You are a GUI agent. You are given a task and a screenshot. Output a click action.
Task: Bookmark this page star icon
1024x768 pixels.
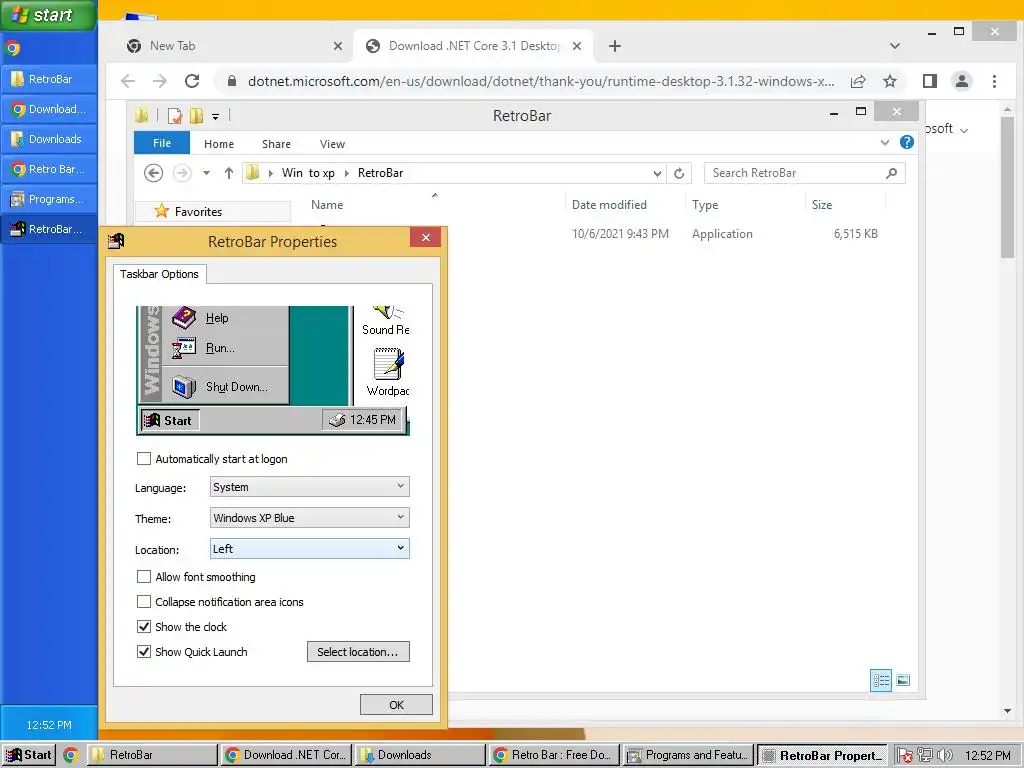pyautogui.click(x=889, y=81)
